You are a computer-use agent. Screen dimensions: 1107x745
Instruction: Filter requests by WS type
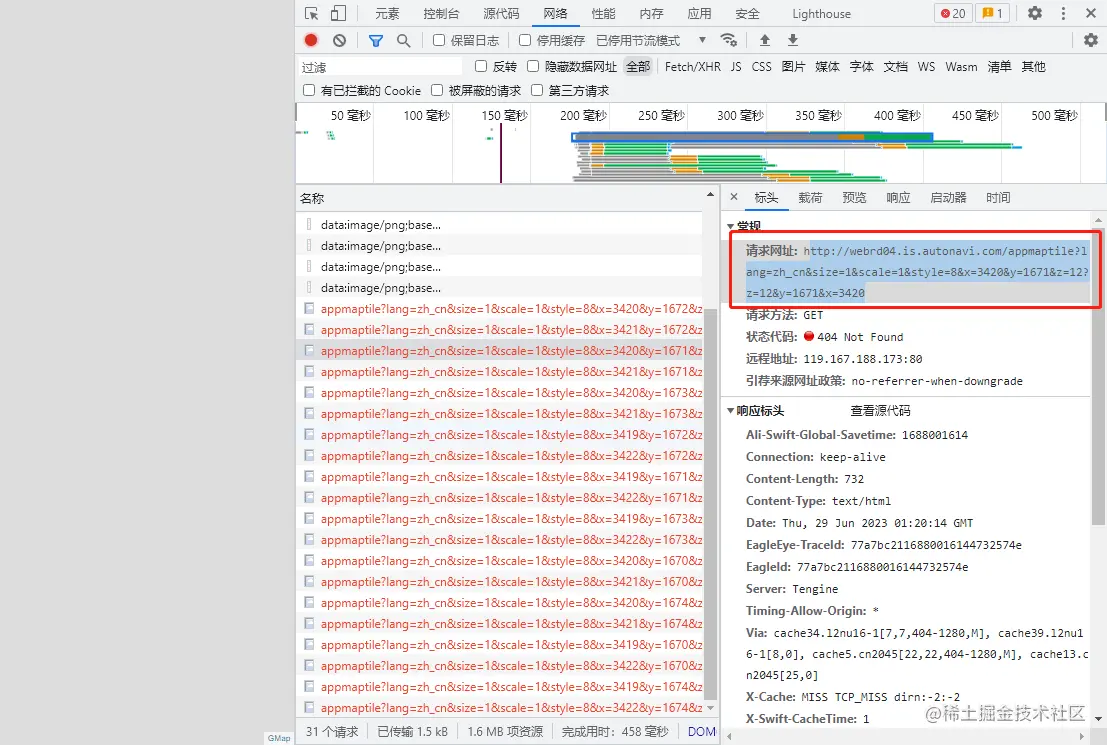tap(926, 66)
